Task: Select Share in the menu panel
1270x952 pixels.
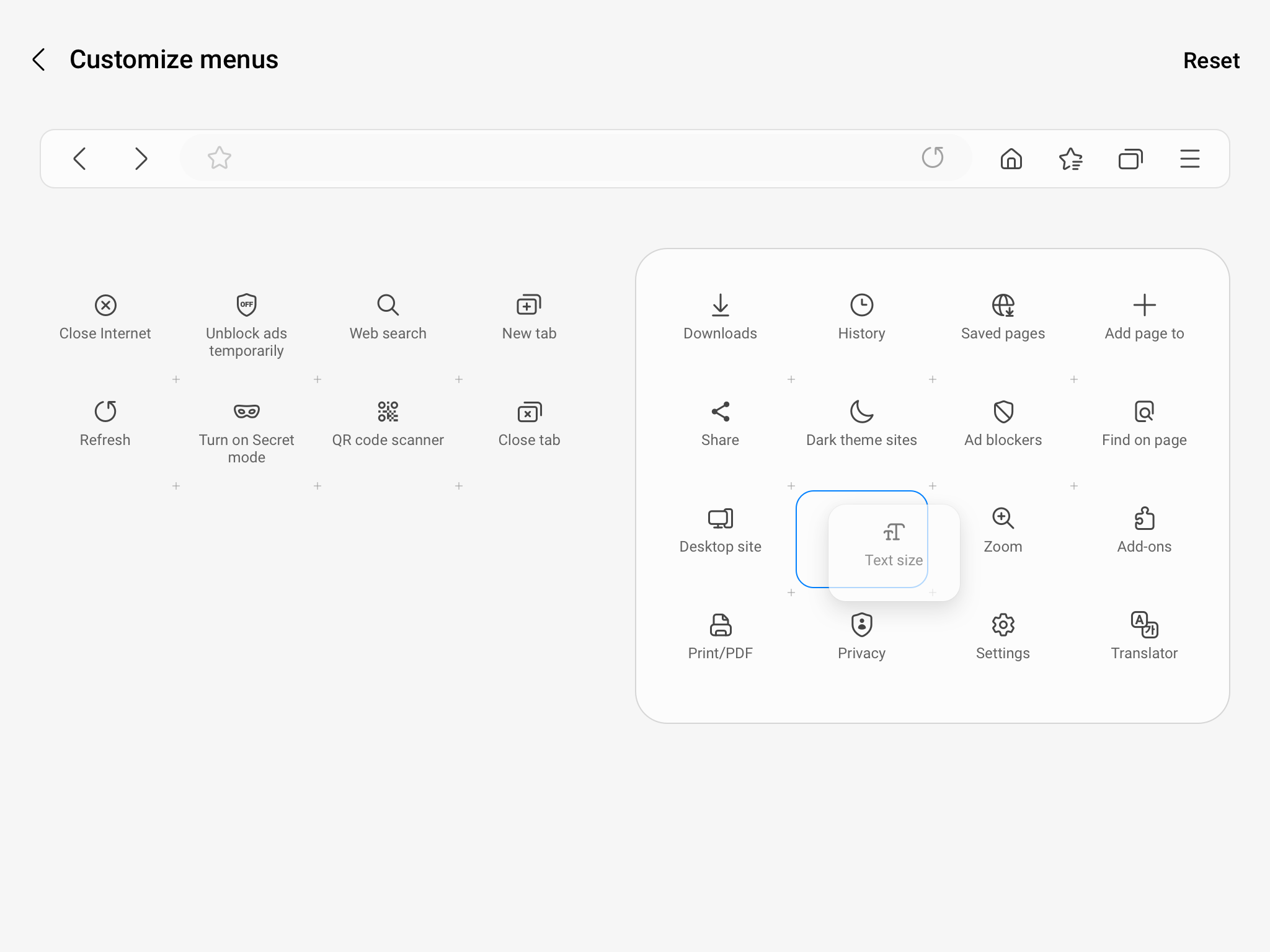Action: (721, 425)
